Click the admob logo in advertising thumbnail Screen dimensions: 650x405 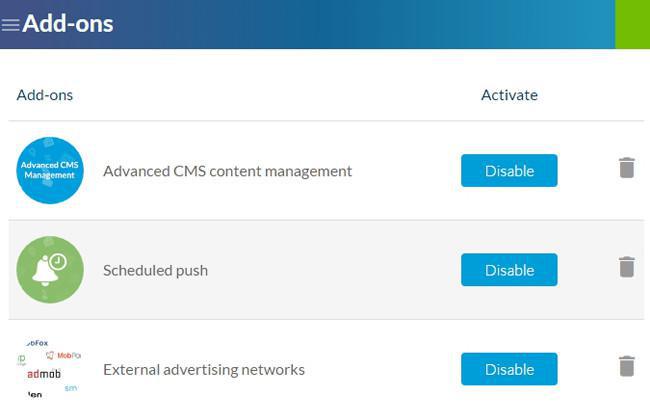[42, 374]
